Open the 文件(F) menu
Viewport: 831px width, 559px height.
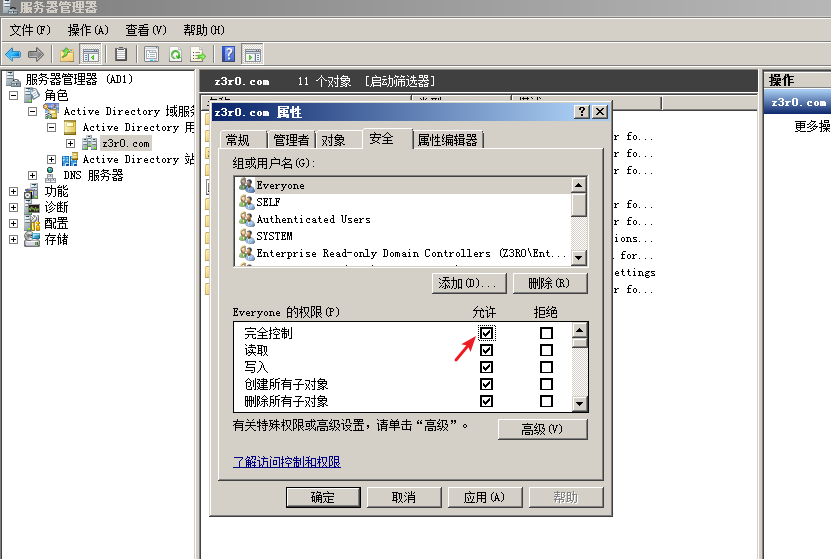pyautogui.click(x=30, y=30)
